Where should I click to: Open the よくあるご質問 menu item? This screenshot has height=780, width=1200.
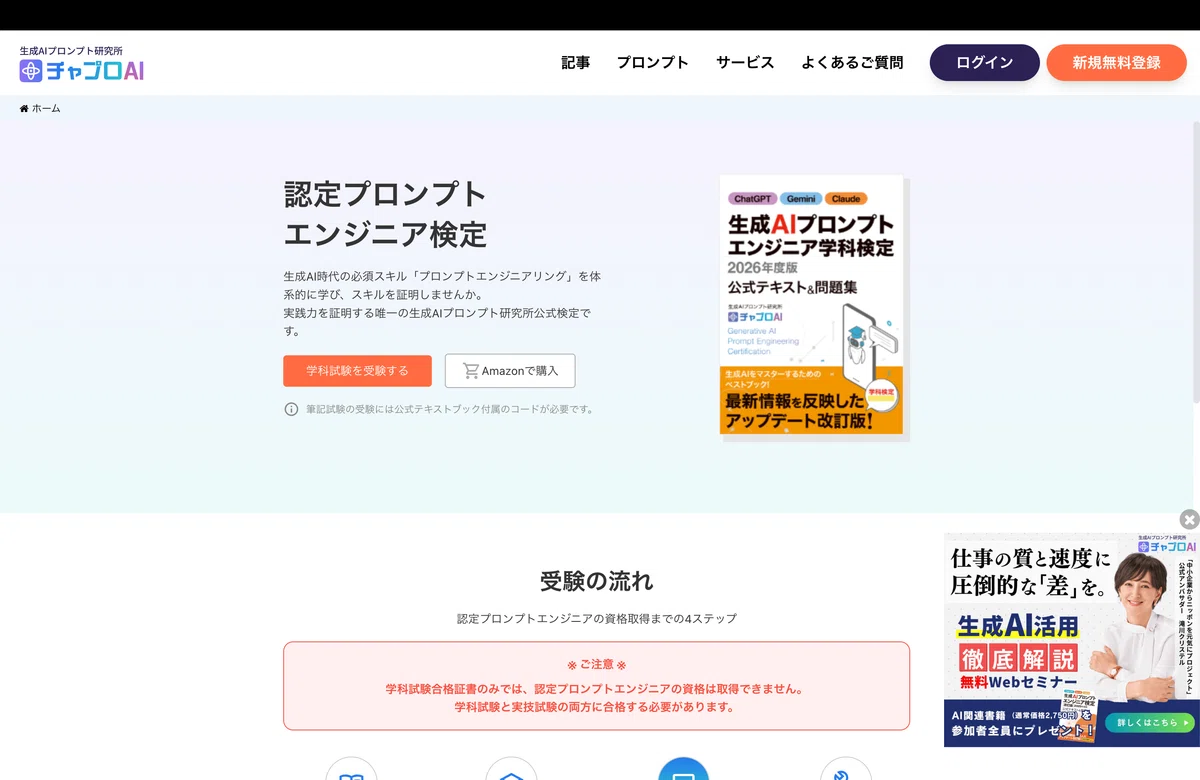click(x=852, y=62)
